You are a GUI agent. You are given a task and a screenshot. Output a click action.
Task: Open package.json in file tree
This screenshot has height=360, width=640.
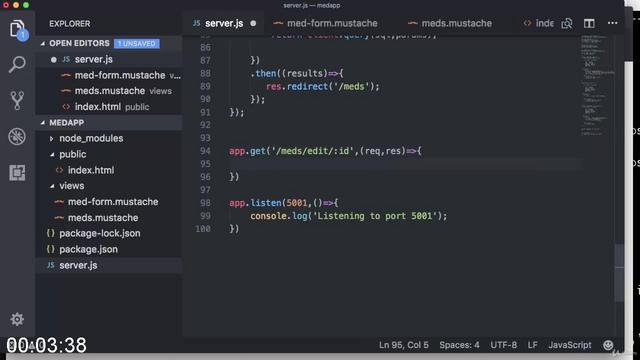[109, 249]
